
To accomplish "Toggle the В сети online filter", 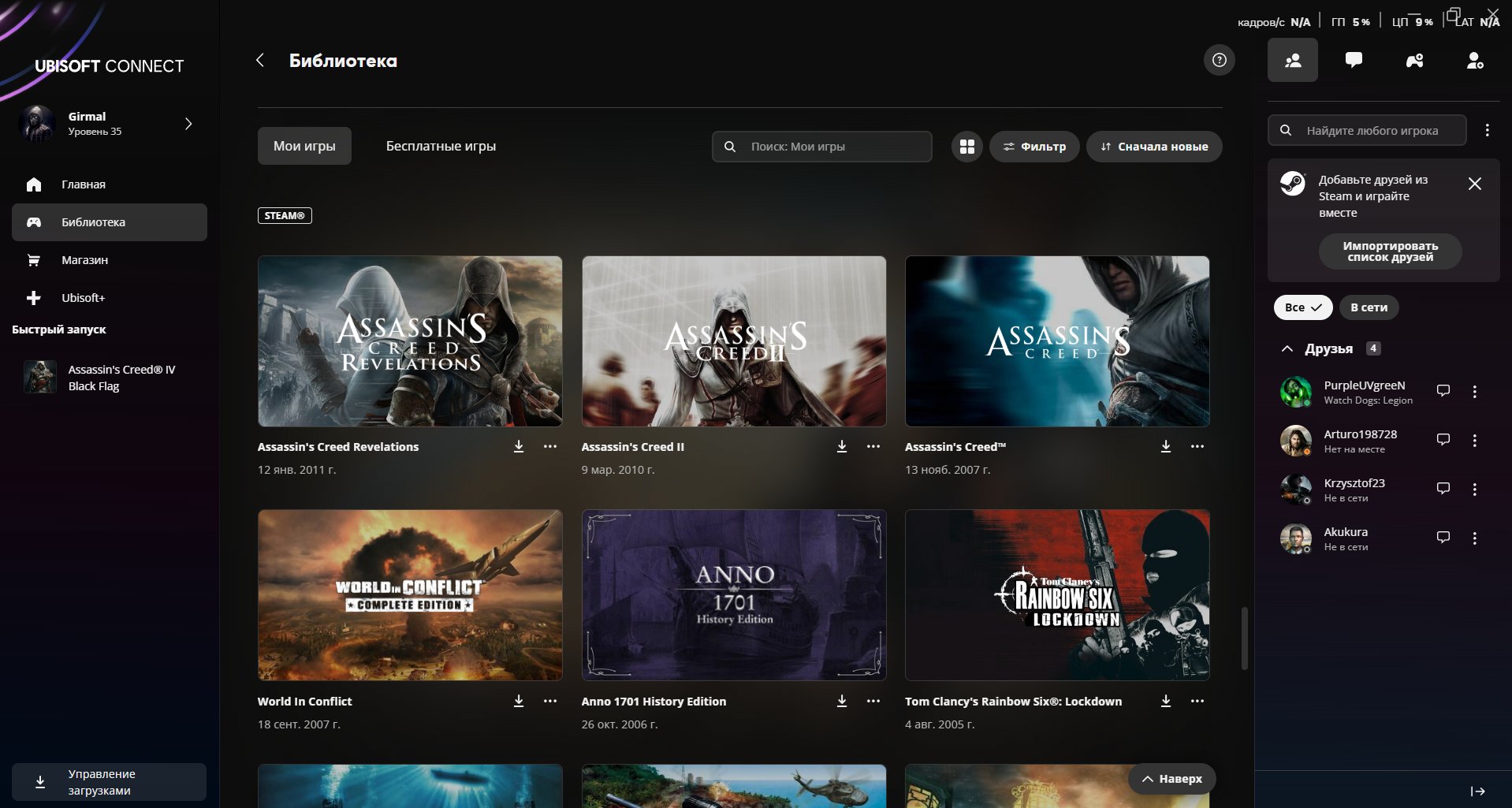I will (1369, 307).
